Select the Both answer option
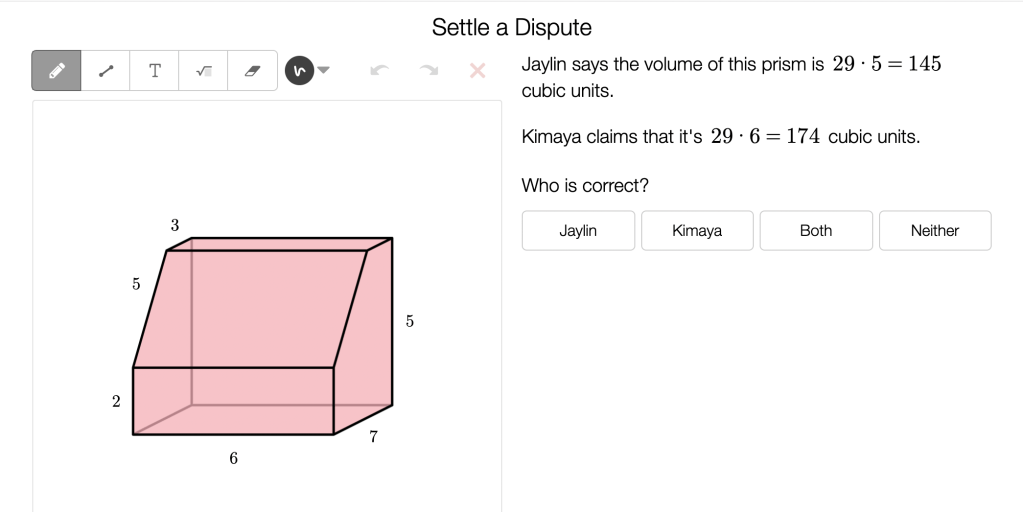Screen dimensions: 1023x512 coord(816,230)
